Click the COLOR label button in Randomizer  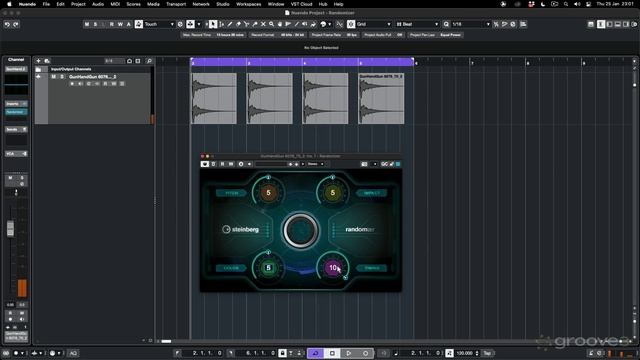click(x=231, y=268)
